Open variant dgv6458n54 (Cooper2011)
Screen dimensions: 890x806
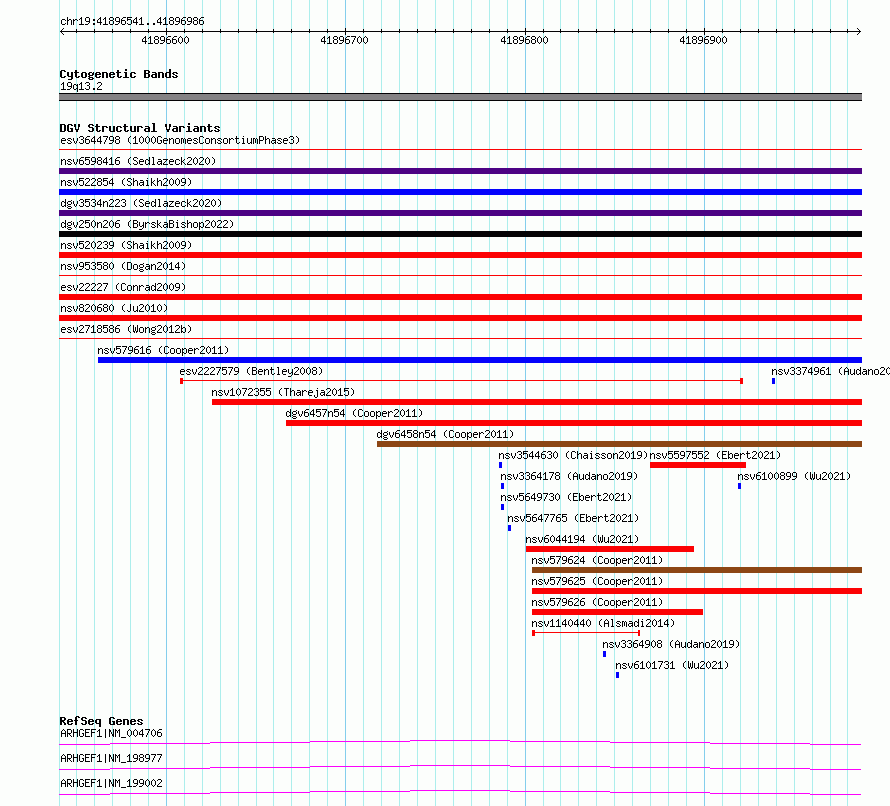click(445, 434)
